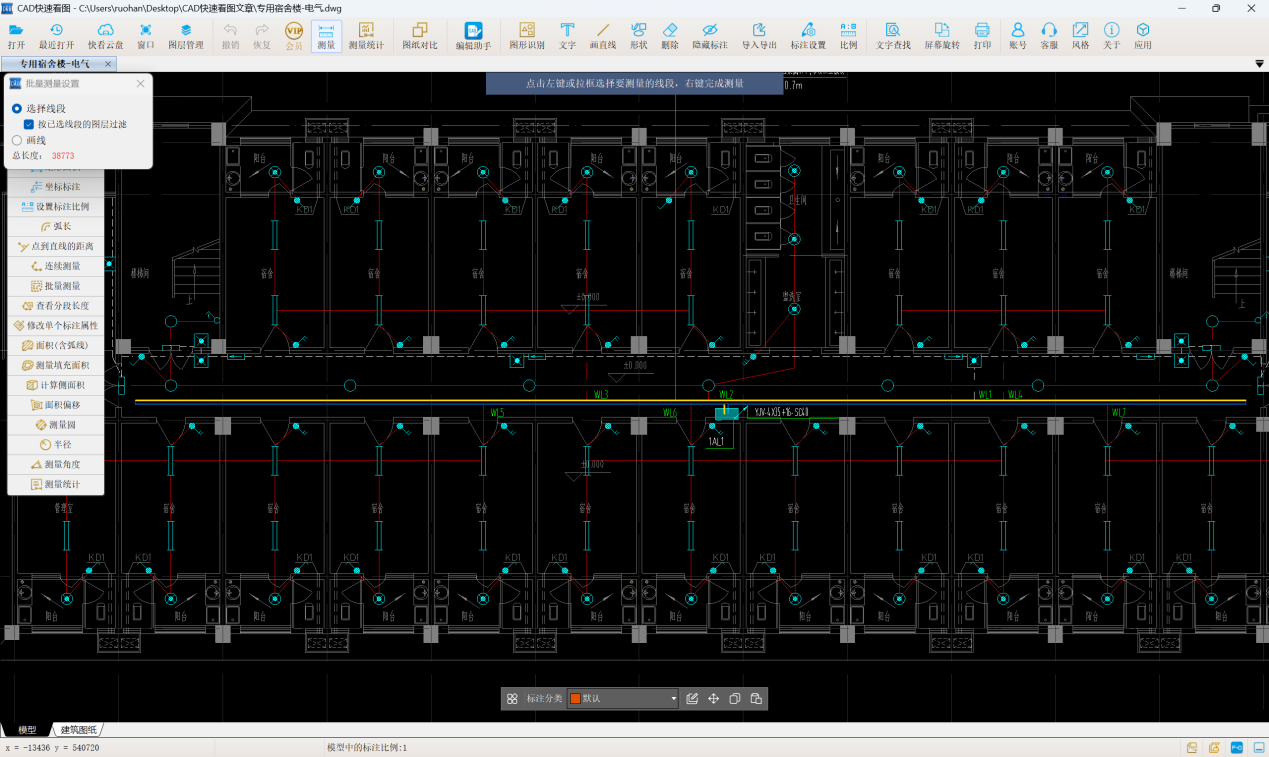Screen dimensions: 1269x757
Task: Select the 专用宿舍楼-电气 document tab
Action: point(54,64)
